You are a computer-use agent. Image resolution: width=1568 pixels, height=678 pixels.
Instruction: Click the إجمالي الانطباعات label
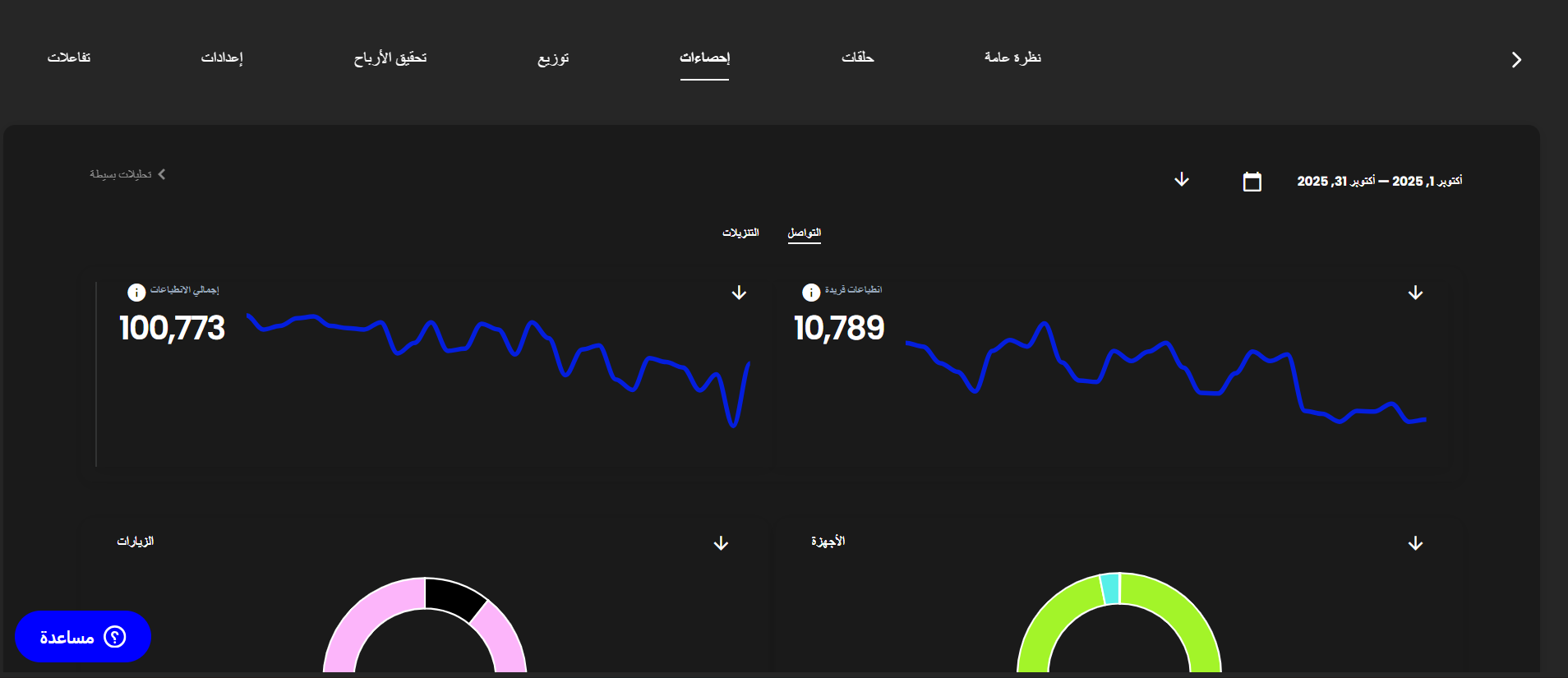point(185,290)
